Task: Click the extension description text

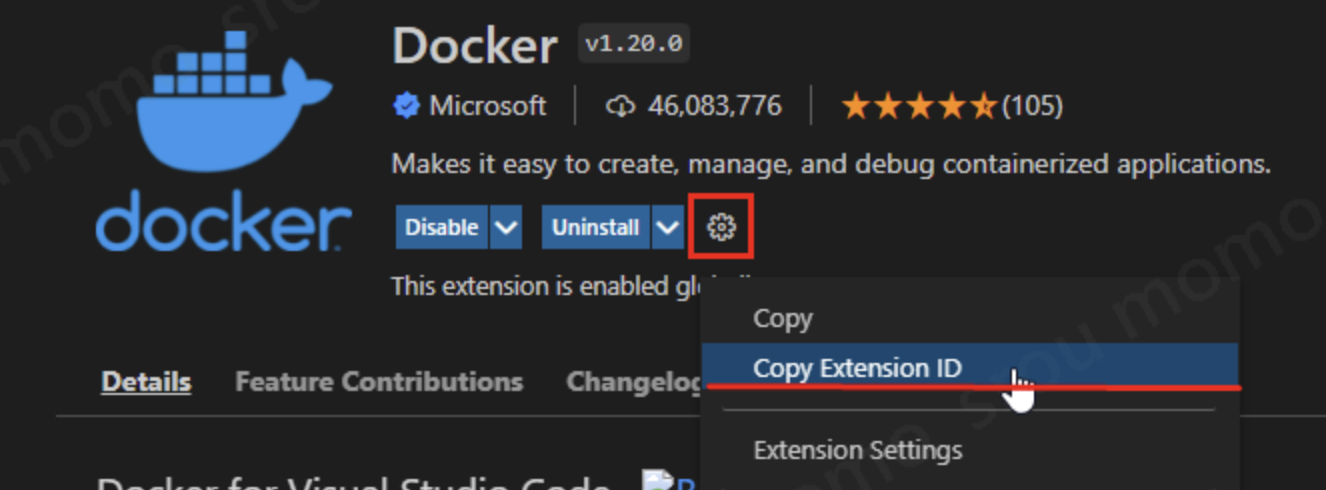Action: 831,165
